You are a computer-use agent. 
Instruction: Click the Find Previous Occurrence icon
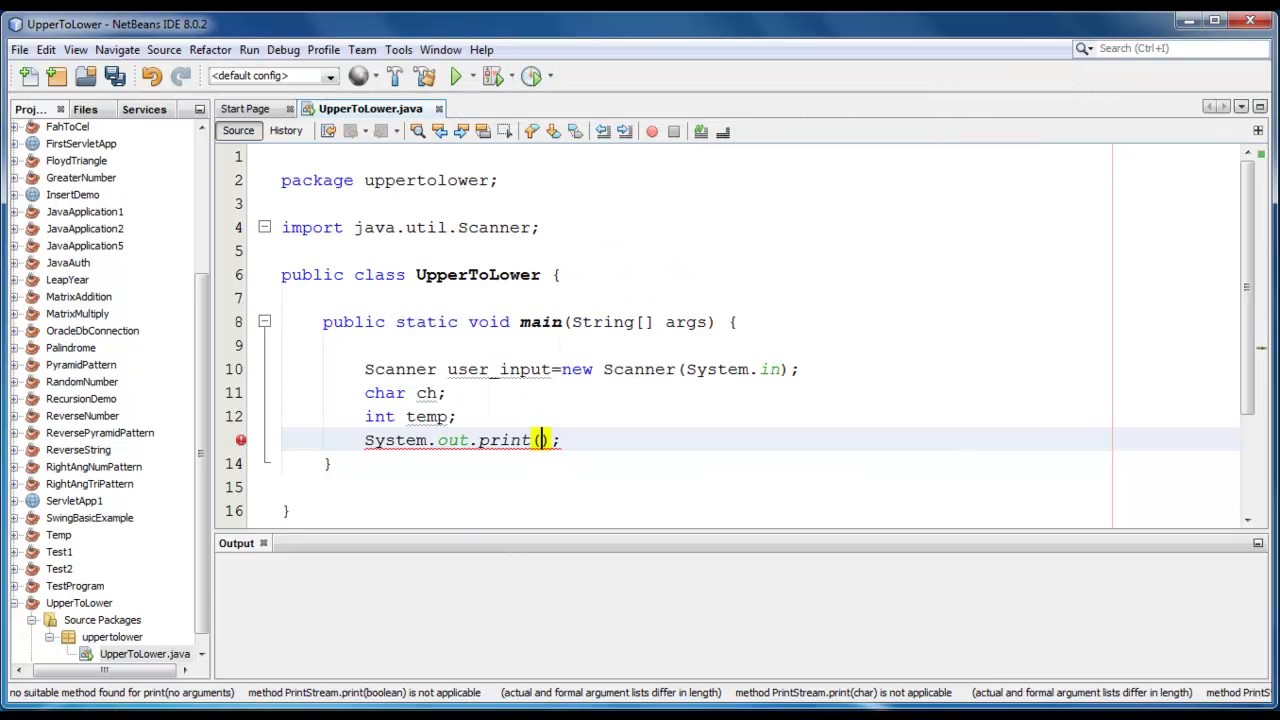point(440,131)
